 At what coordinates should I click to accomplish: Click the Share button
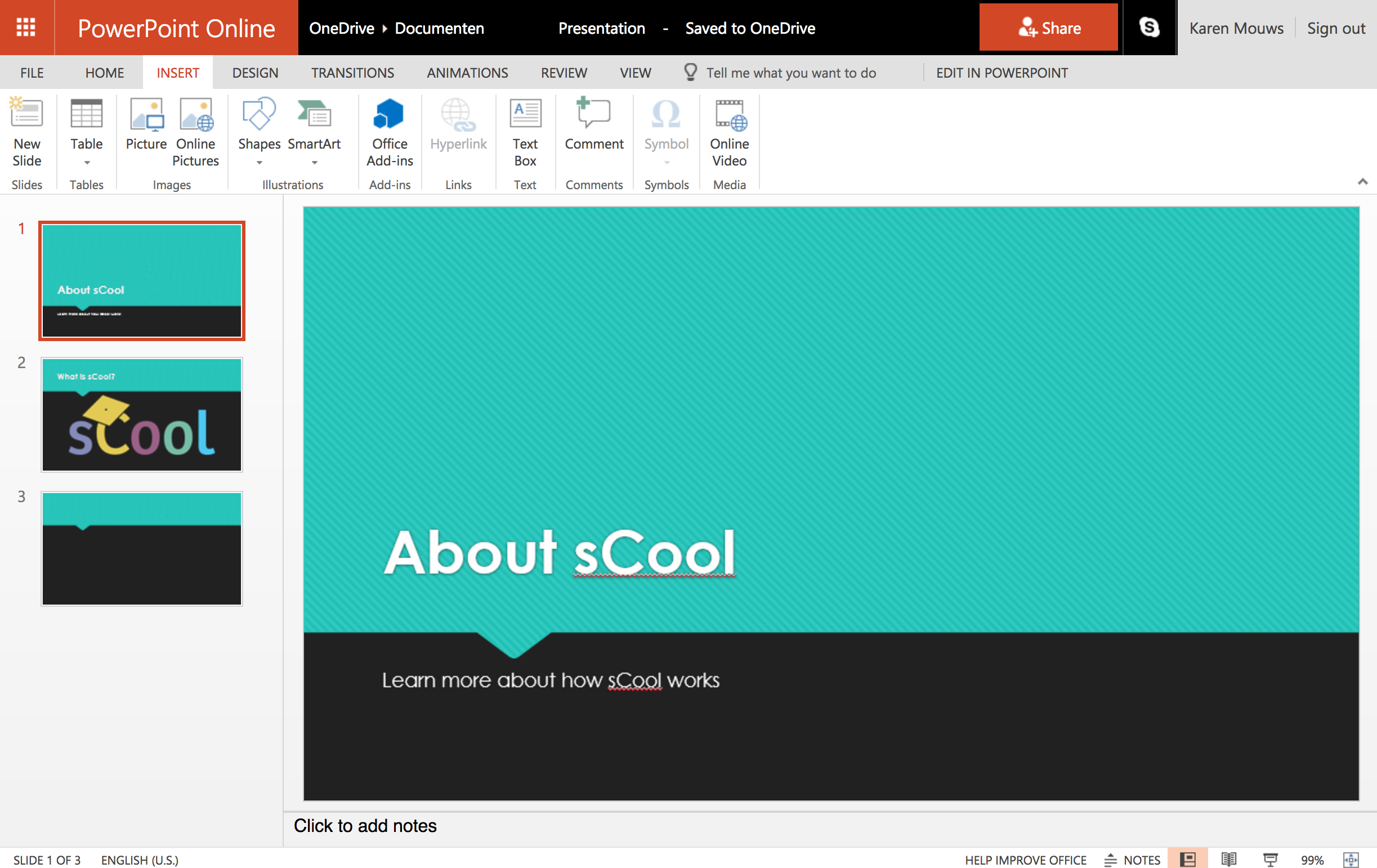[x=1048, y=28]
